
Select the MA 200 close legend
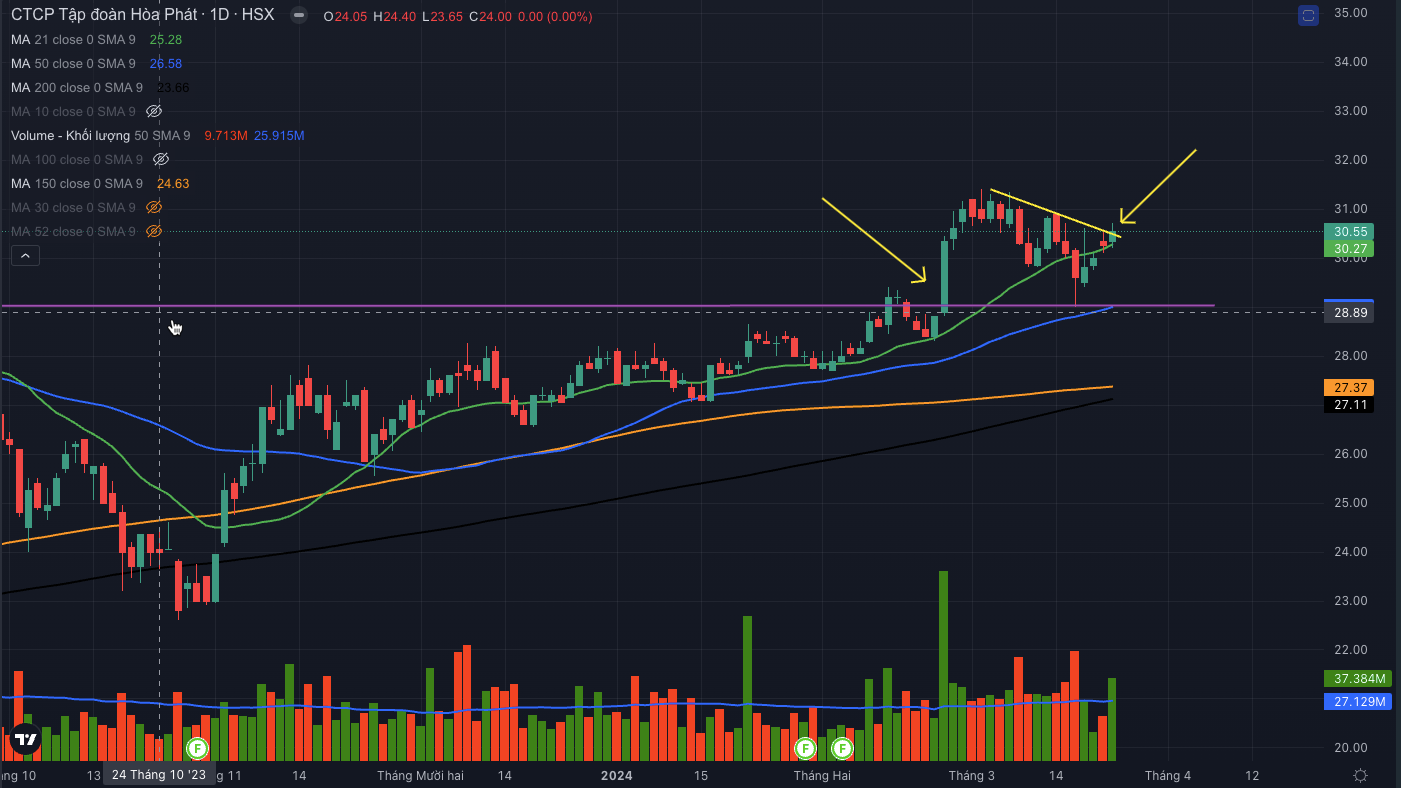click(x=77, y=87)
